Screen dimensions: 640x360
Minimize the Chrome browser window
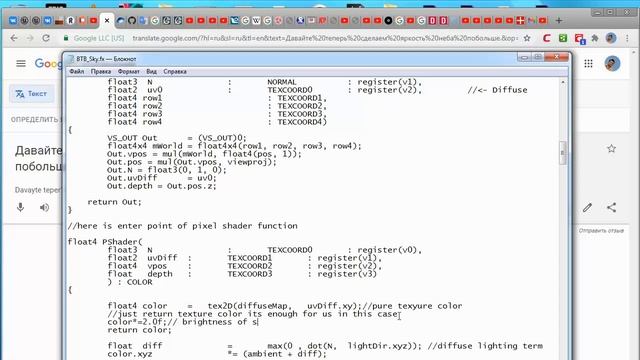(598, 12)
